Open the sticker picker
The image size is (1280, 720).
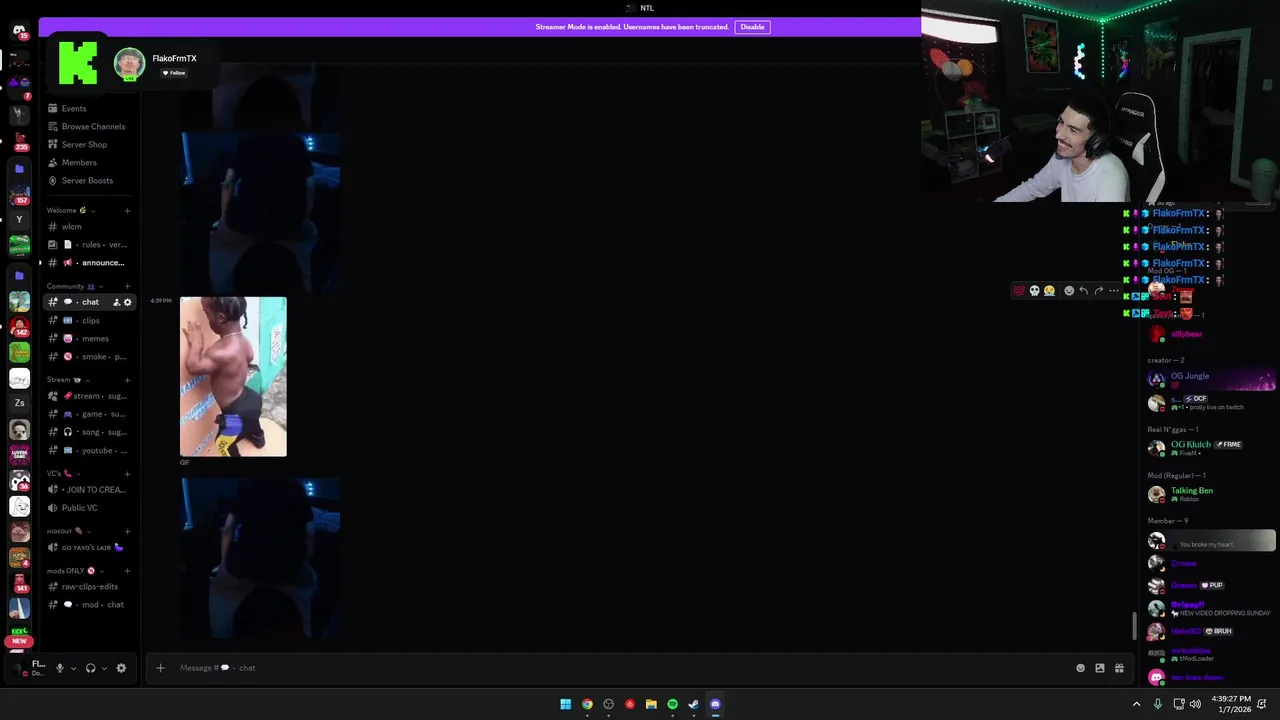(x=1100, y=668)
